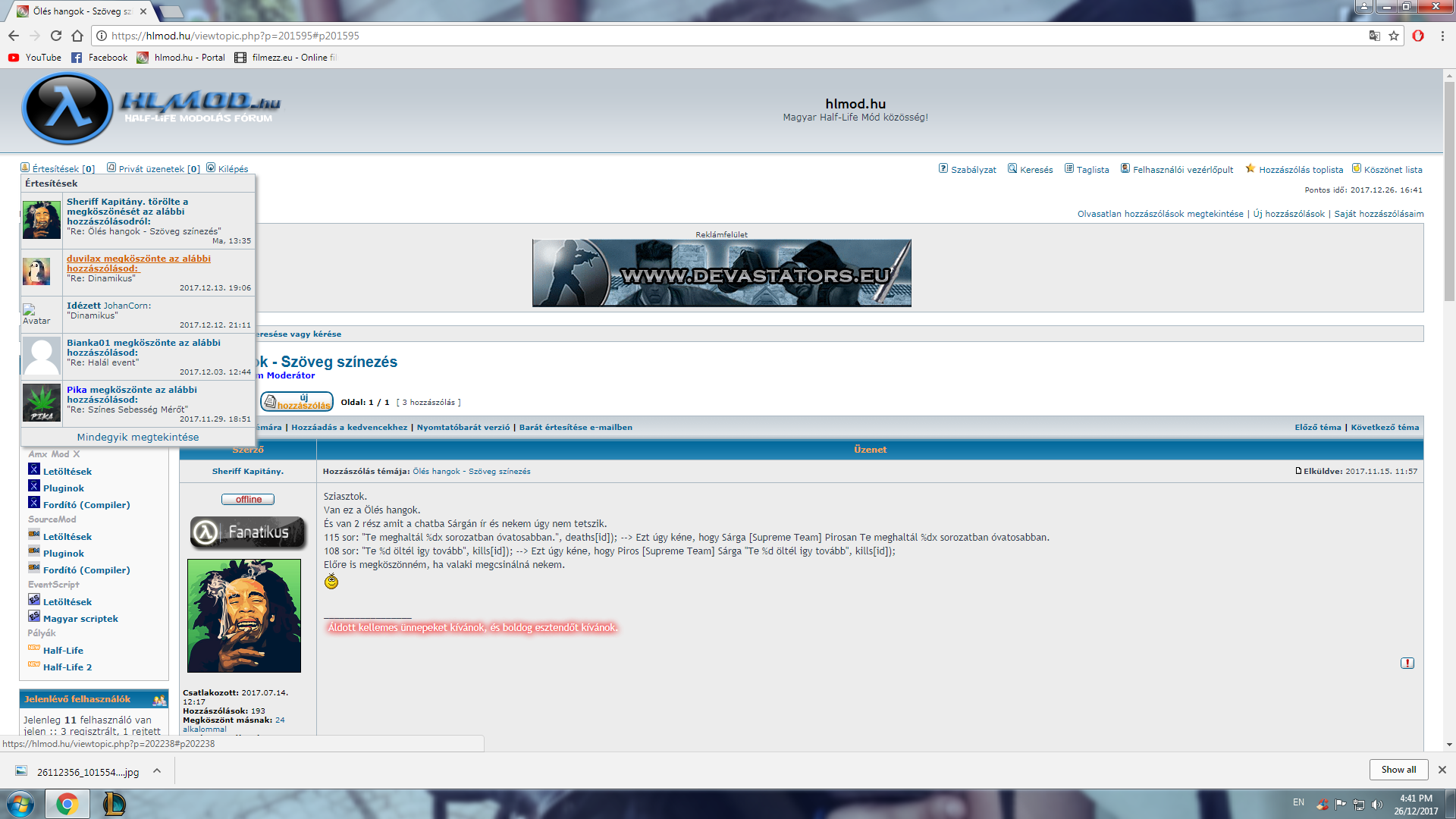Click Show all downloads button
This screenshot has height=819, width=1456.
1398,769
